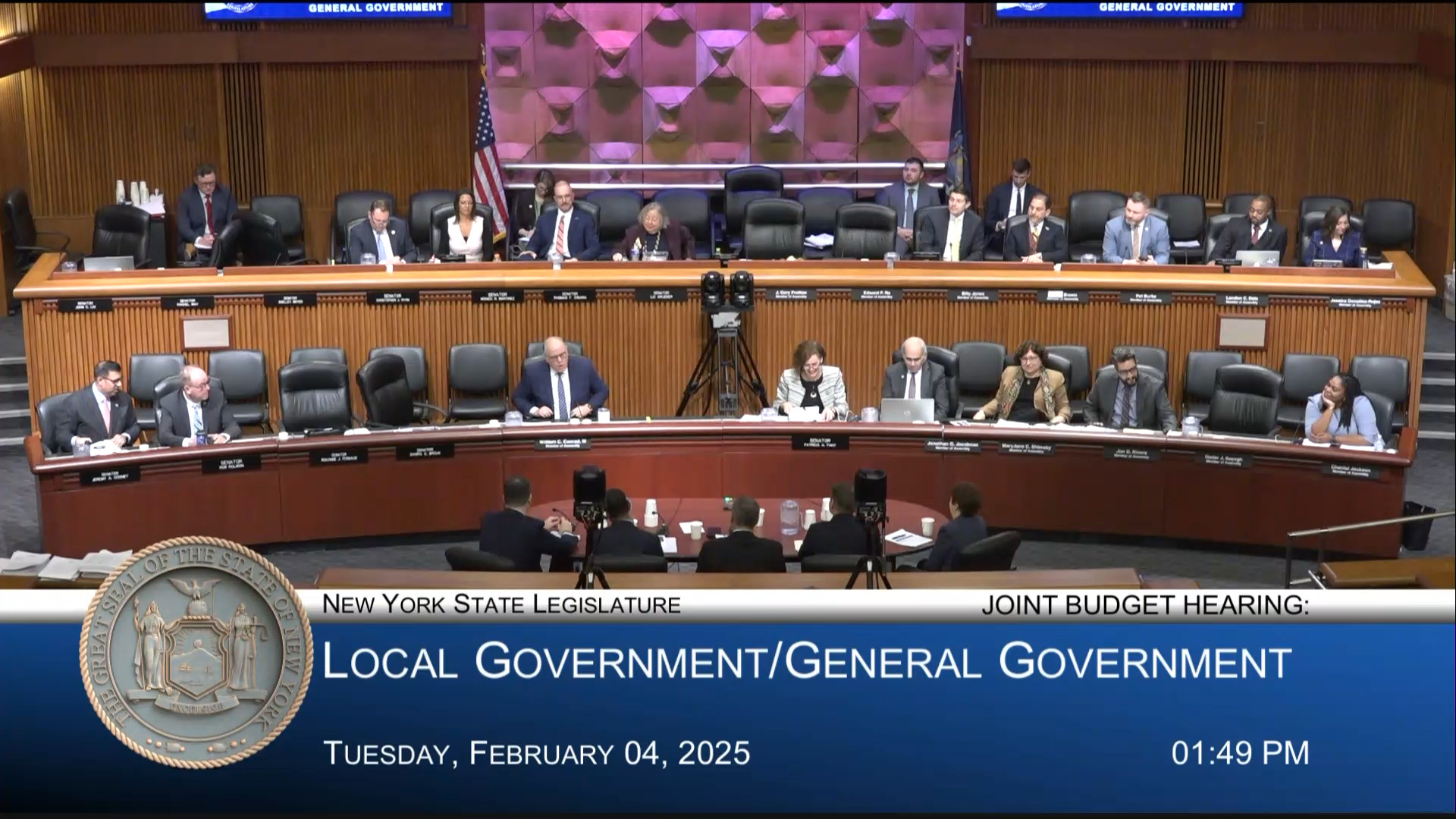Click the Great Seal of New York emblem

pyautogui.click(x=196, y=653)
